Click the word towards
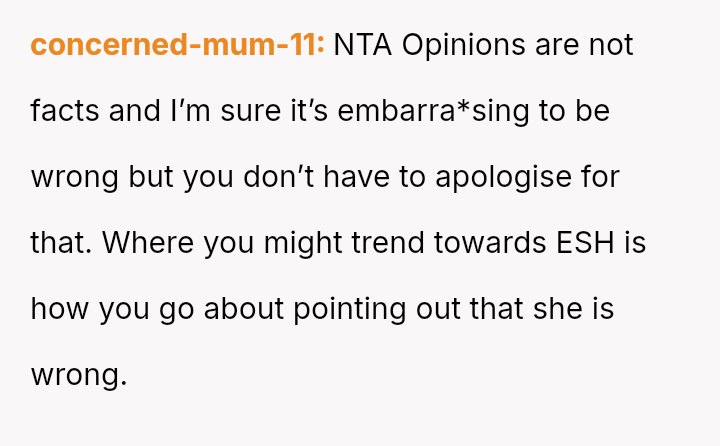 click(492, 243)
